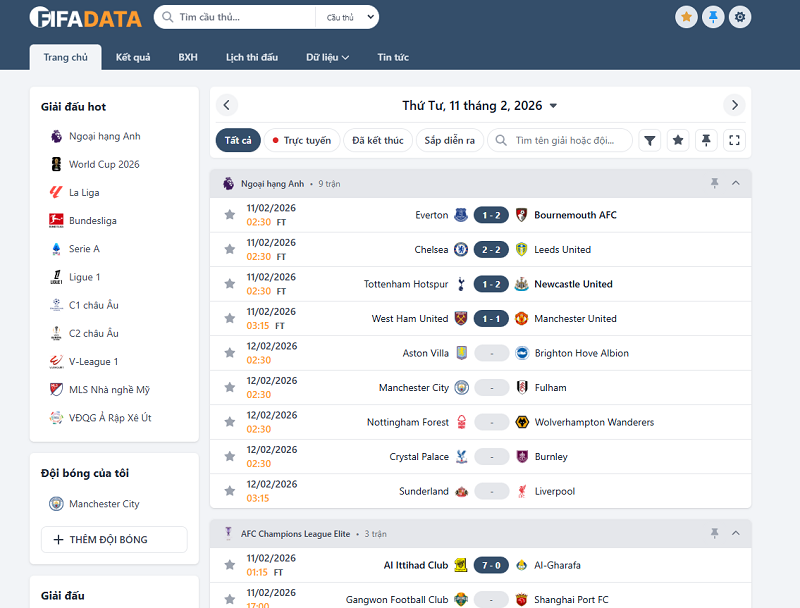Screen dimensions: 800x608
Task: Select La Liga in hot leagues
Action: pyautogui.click(x=84, y=192)
